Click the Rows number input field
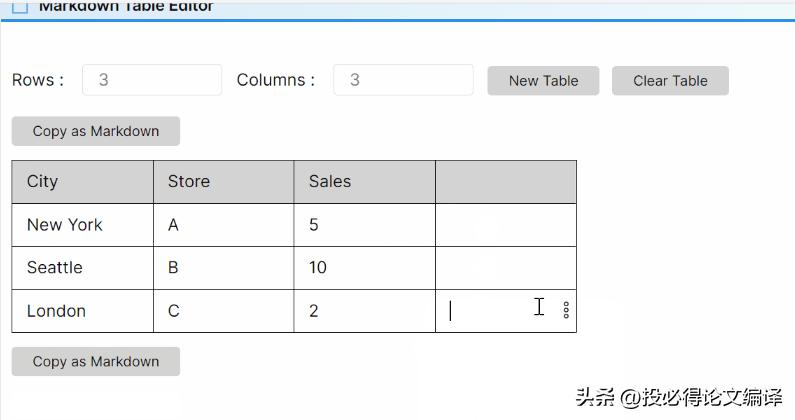Image resolution: width=795 pixels, height=420 pixels. tap(152, 80)
